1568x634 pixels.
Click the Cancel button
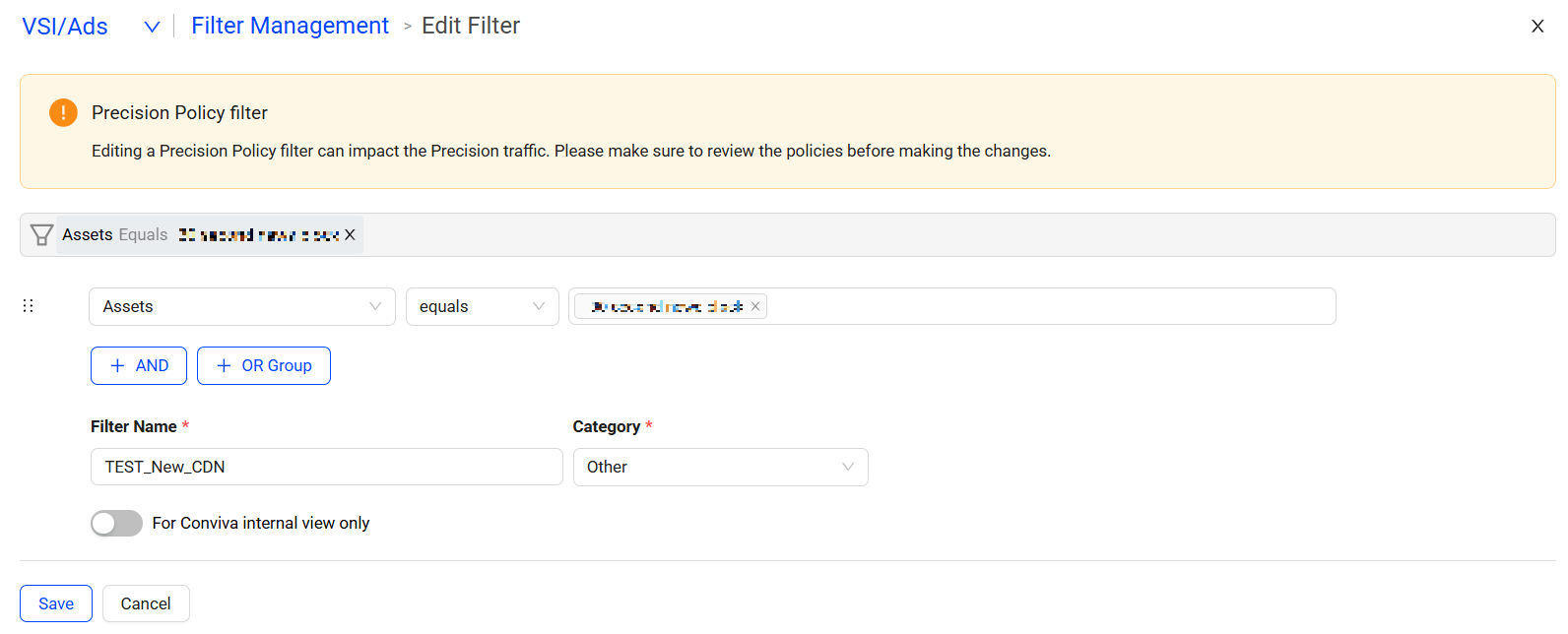pos(146,603)
